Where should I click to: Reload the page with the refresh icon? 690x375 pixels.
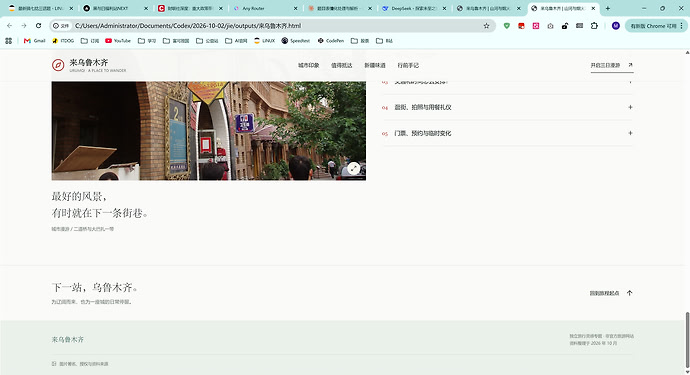click(x=38, y=26)
